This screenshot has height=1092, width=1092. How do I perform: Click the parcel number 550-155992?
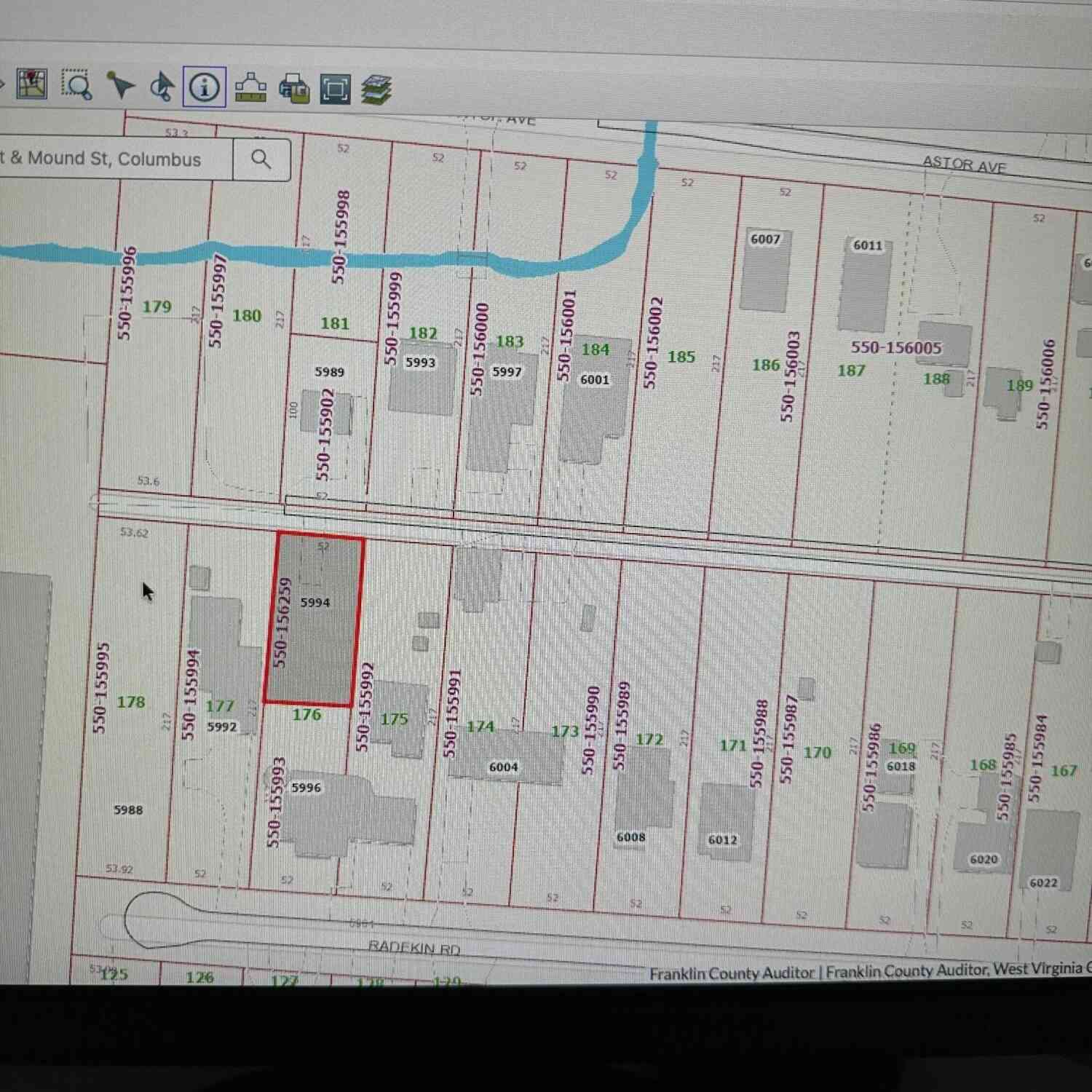tap(363, 707)
